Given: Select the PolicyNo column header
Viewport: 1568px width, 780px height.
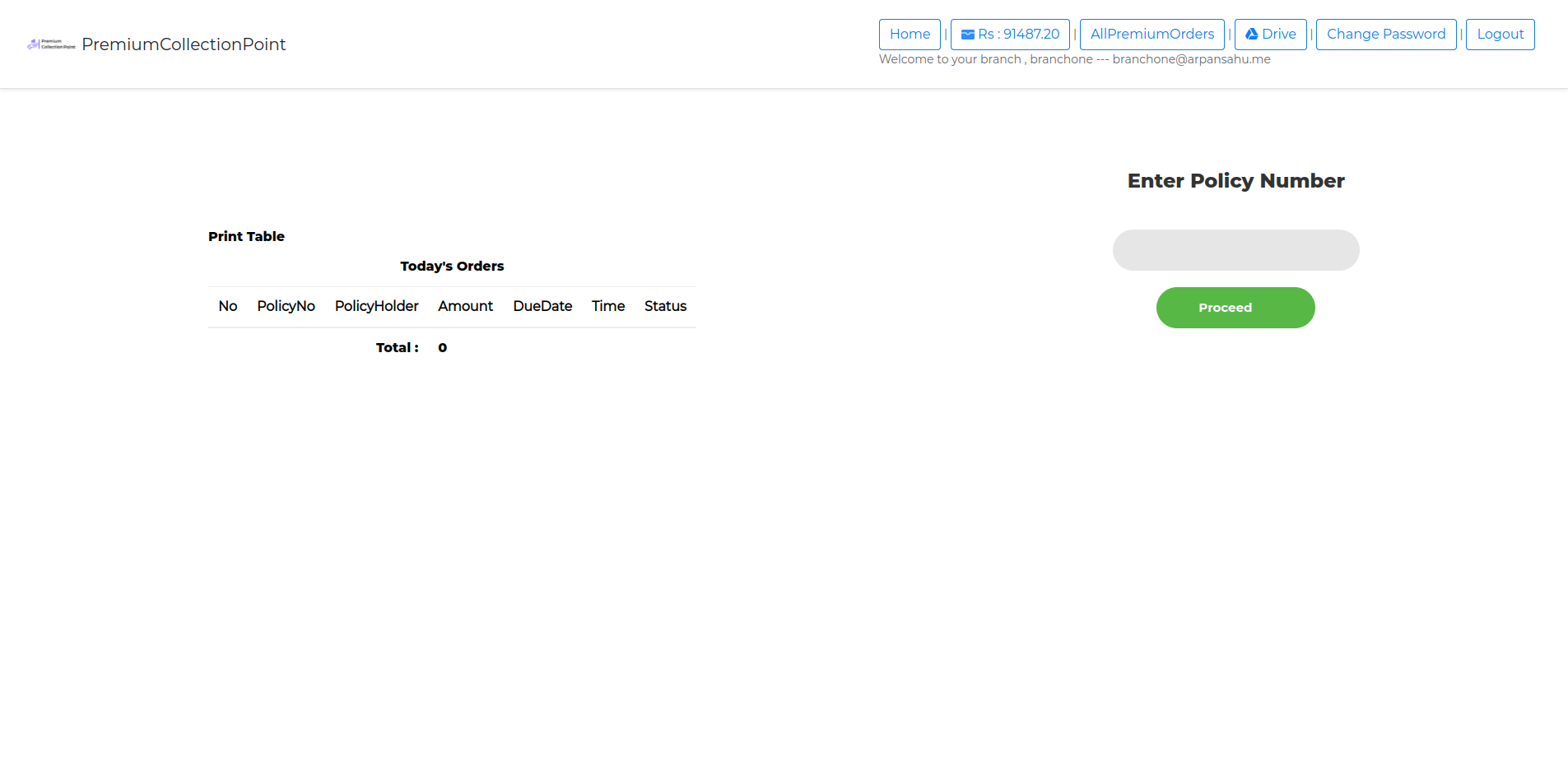Looking at the screenshot, I should point(286,306).
